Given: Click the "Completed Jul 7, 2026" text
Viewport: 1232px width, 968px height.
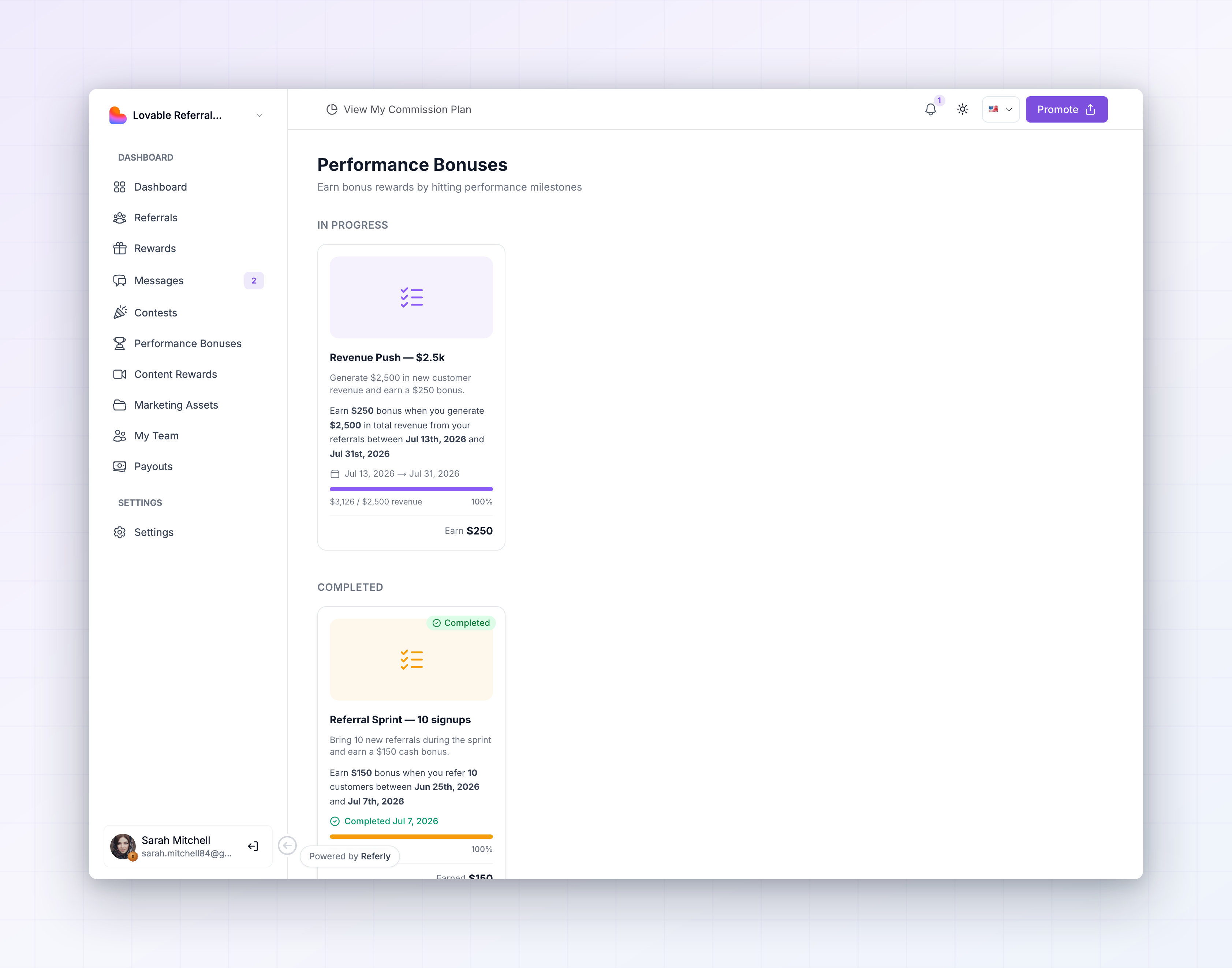Looking at the screenshot, I should (391, 821).
